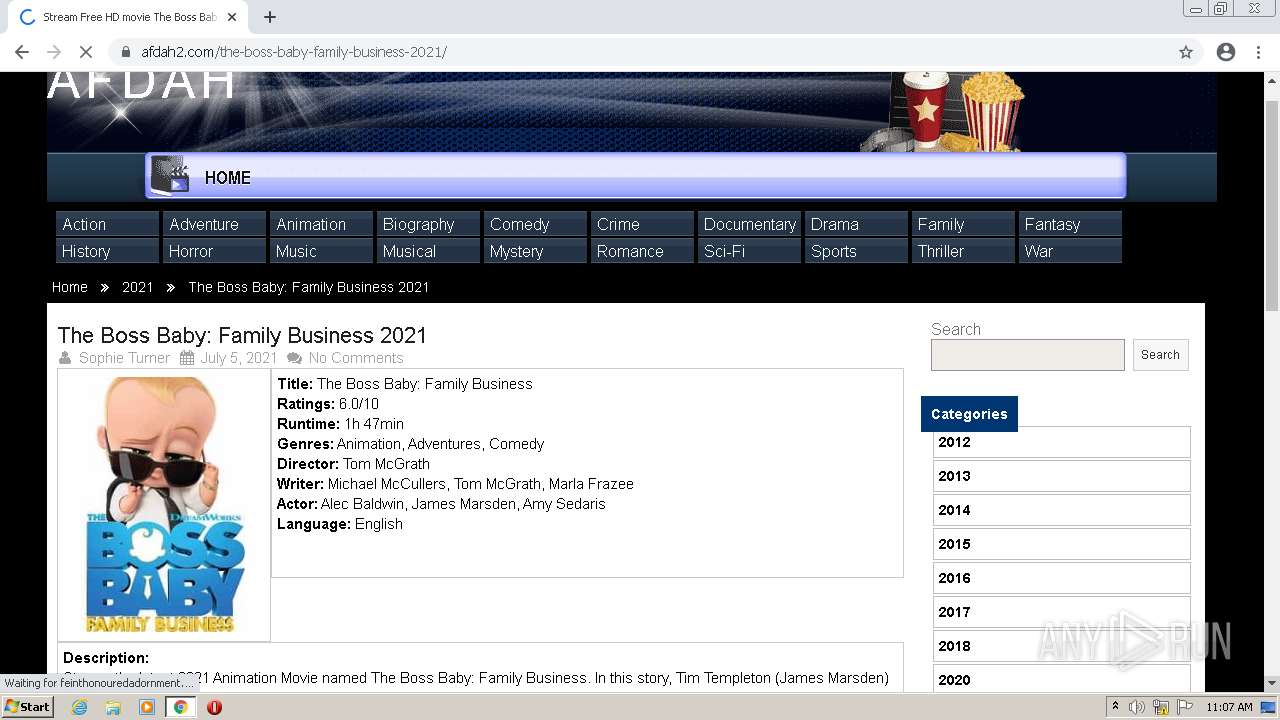This screenshot has width=1280, height=720.
Task: Open the Mystery genre
Action: click(x=535, y=251)
